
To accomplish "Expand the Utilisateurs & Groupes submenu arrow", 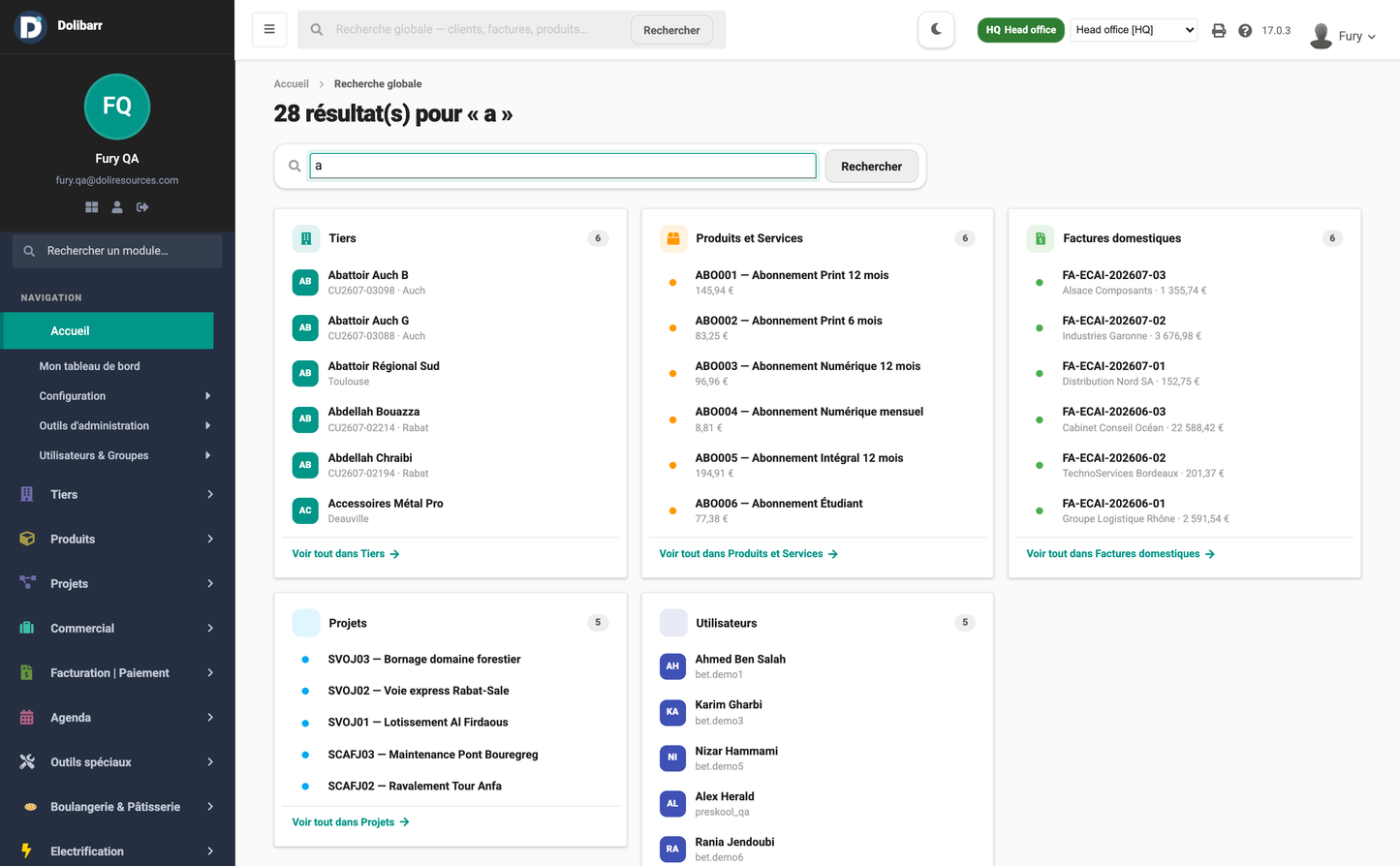I will (207, 455).
